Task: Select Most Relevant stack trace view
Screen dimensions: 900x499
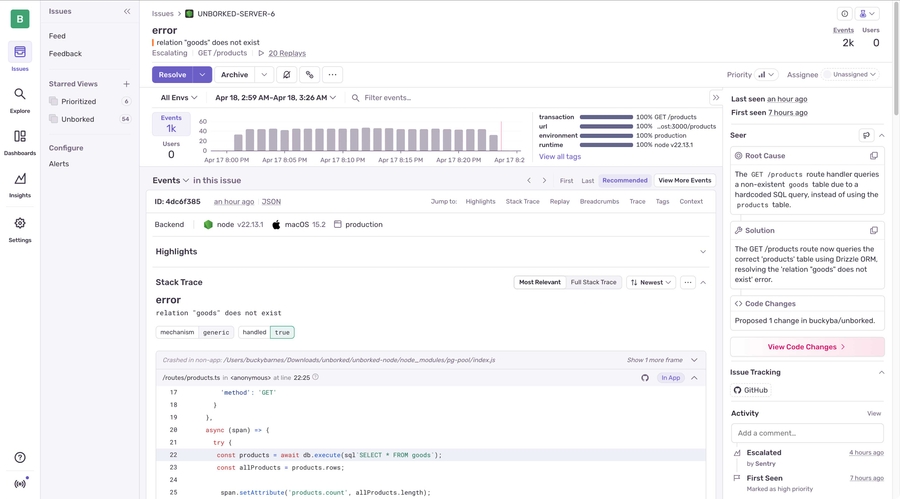Action: (x=540, y=283)
